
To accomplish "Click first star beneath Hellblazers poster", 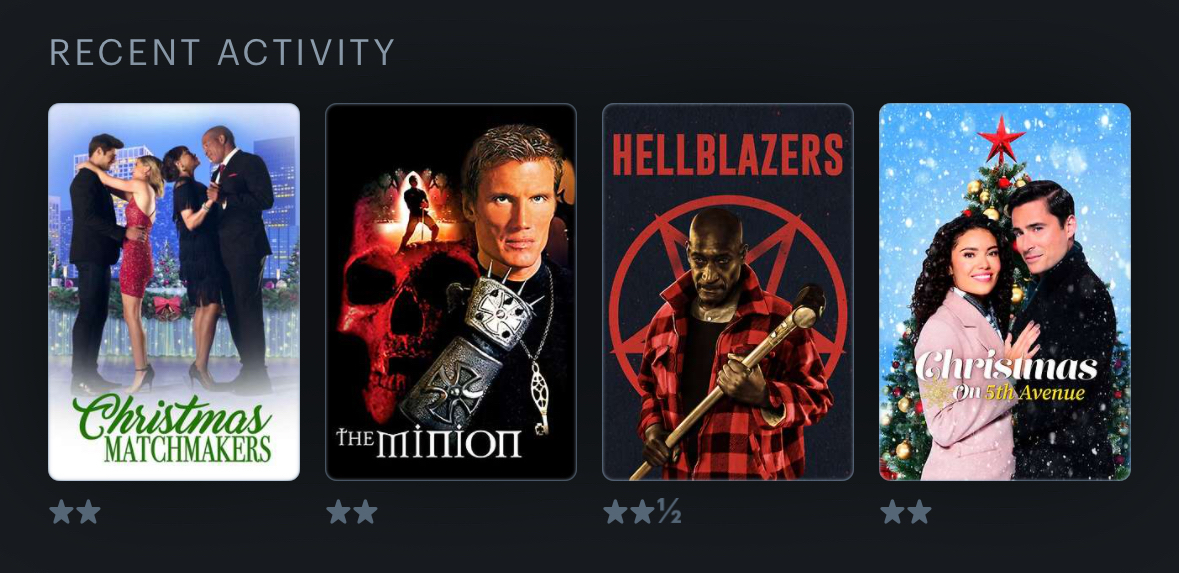I will [615, 512].
